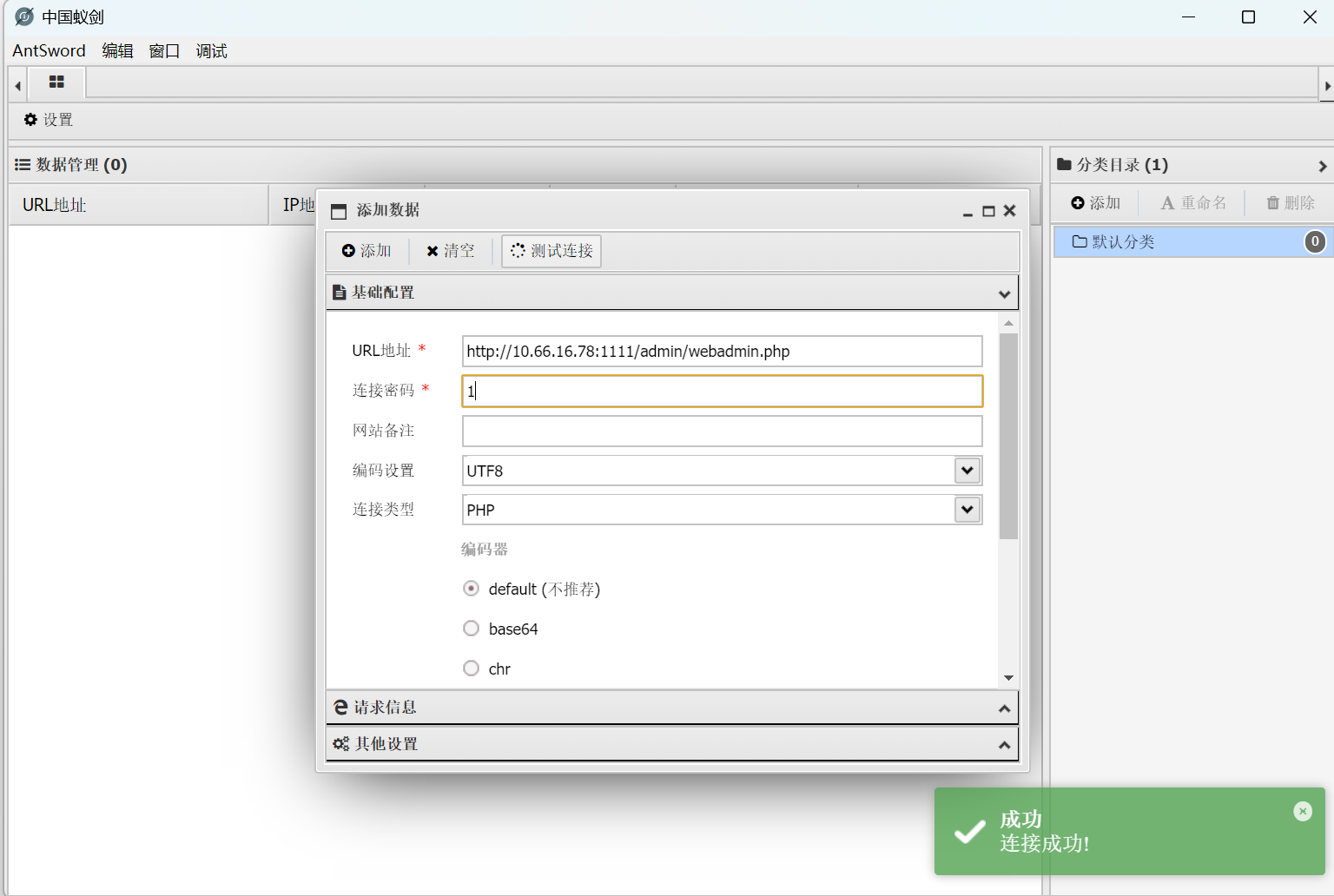
Task: Expand the 请求信息 section
Action: (x=671, y=708)
